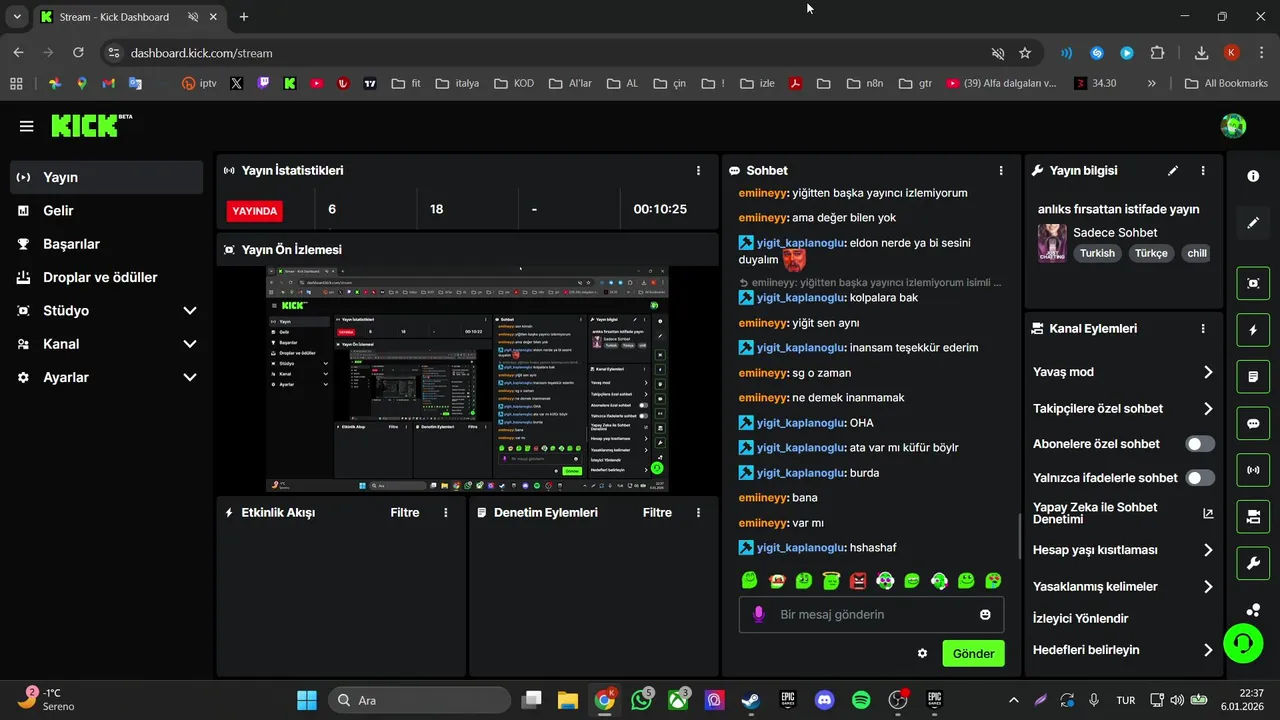Image resolution: width=1280 pixels, height=720 pixels.
Task: Open Denetim Eylemleri three-dot menu
Action: tap(698, 512)
